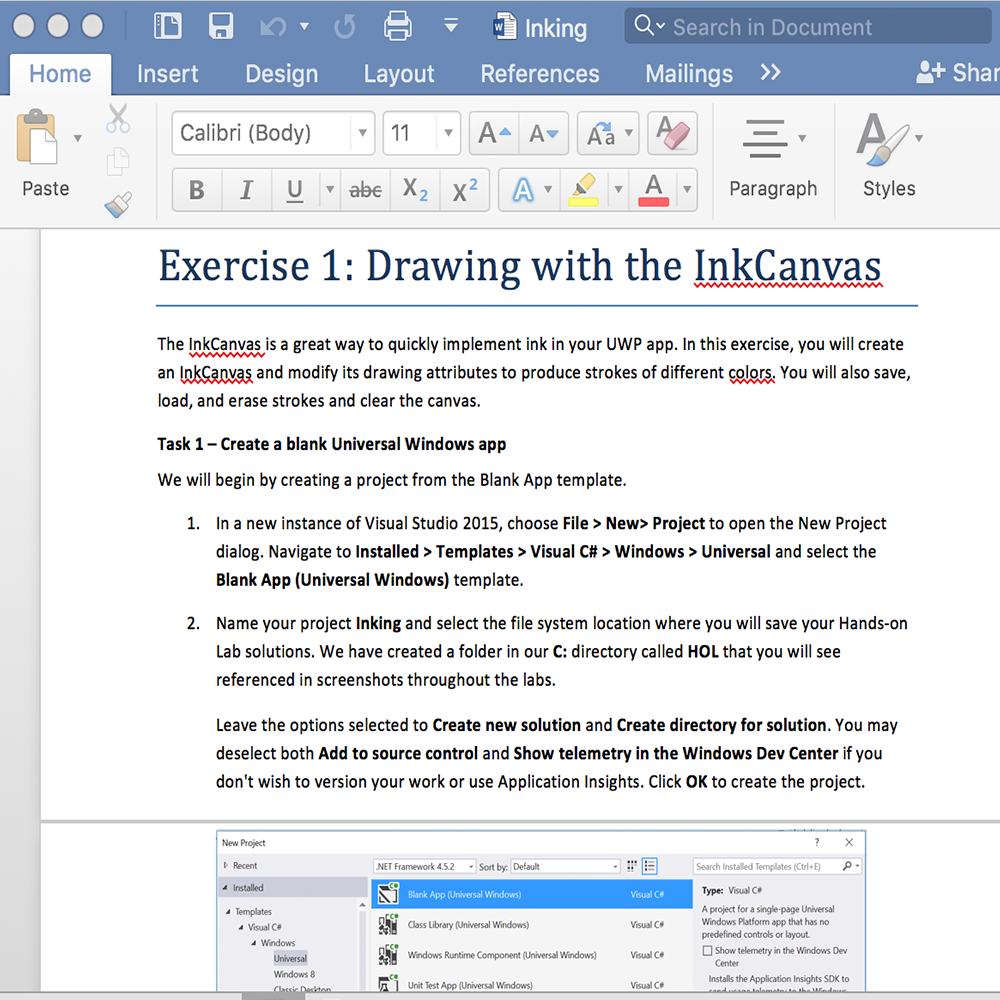Open the Insert tab
Viewport: 1000px width, 1000px height.
168,74
